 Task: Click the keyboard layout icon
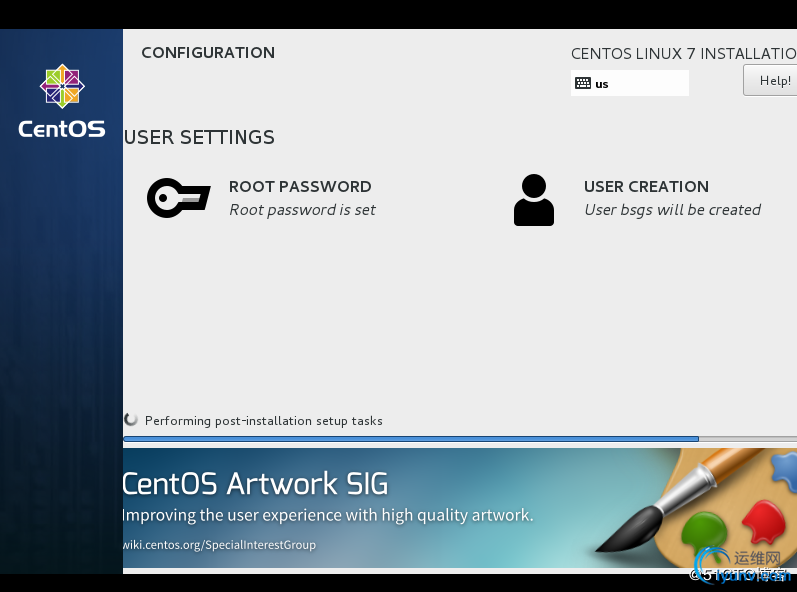point(583,83)
